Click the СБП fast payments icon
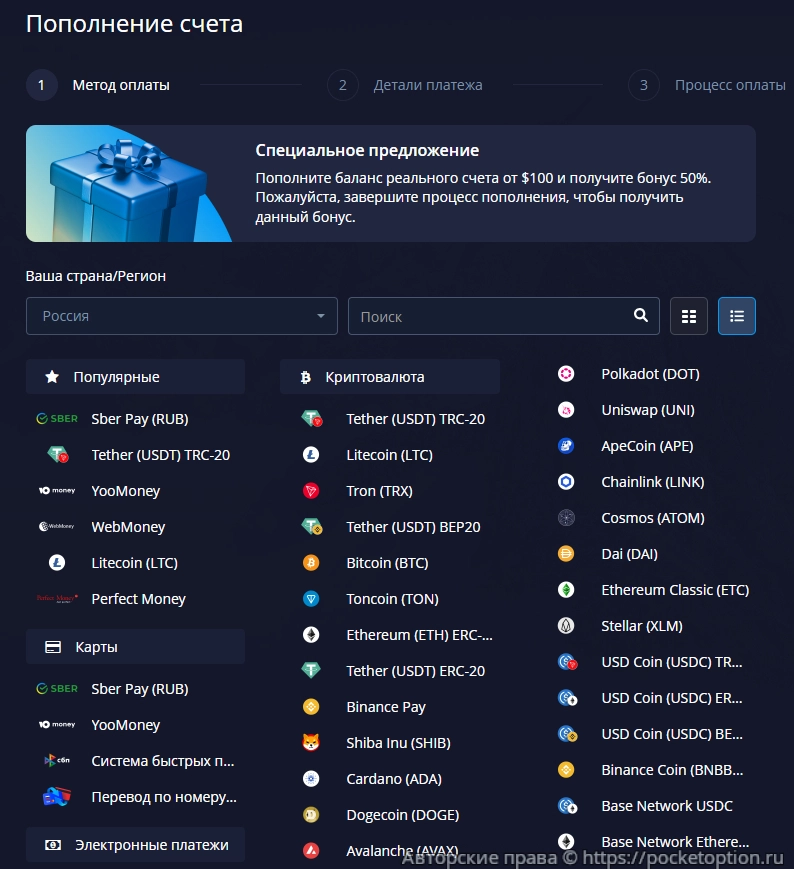 57,760
